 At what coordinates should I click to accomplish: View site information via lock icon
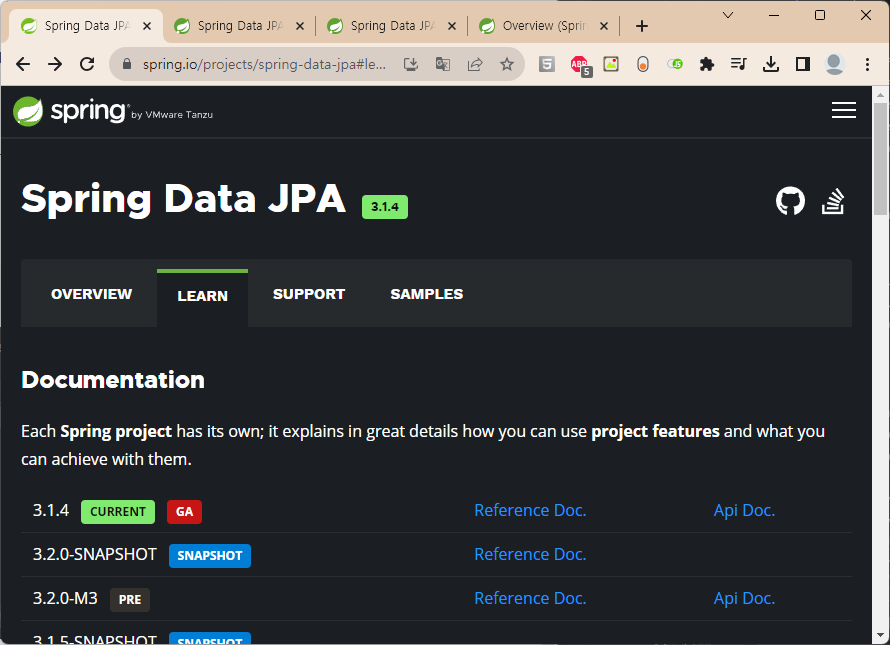pos(127,64)
